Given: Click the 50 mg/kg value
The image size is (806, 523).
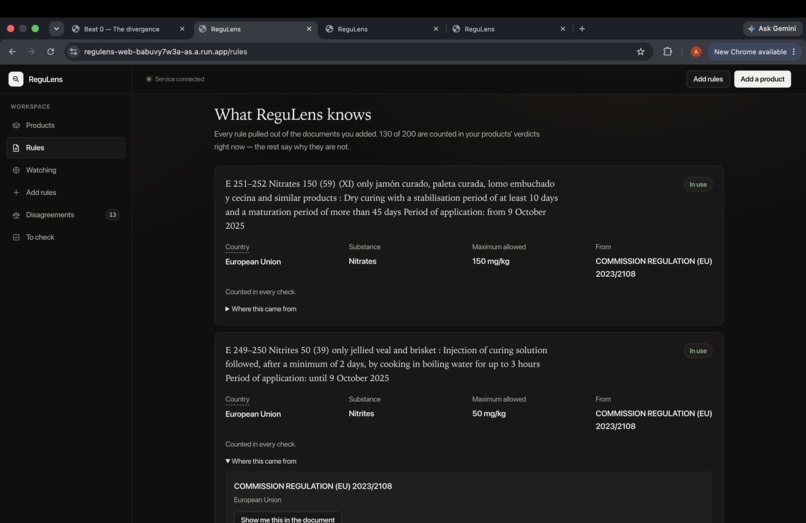Looking at the screenshot, I should (488, 413).
